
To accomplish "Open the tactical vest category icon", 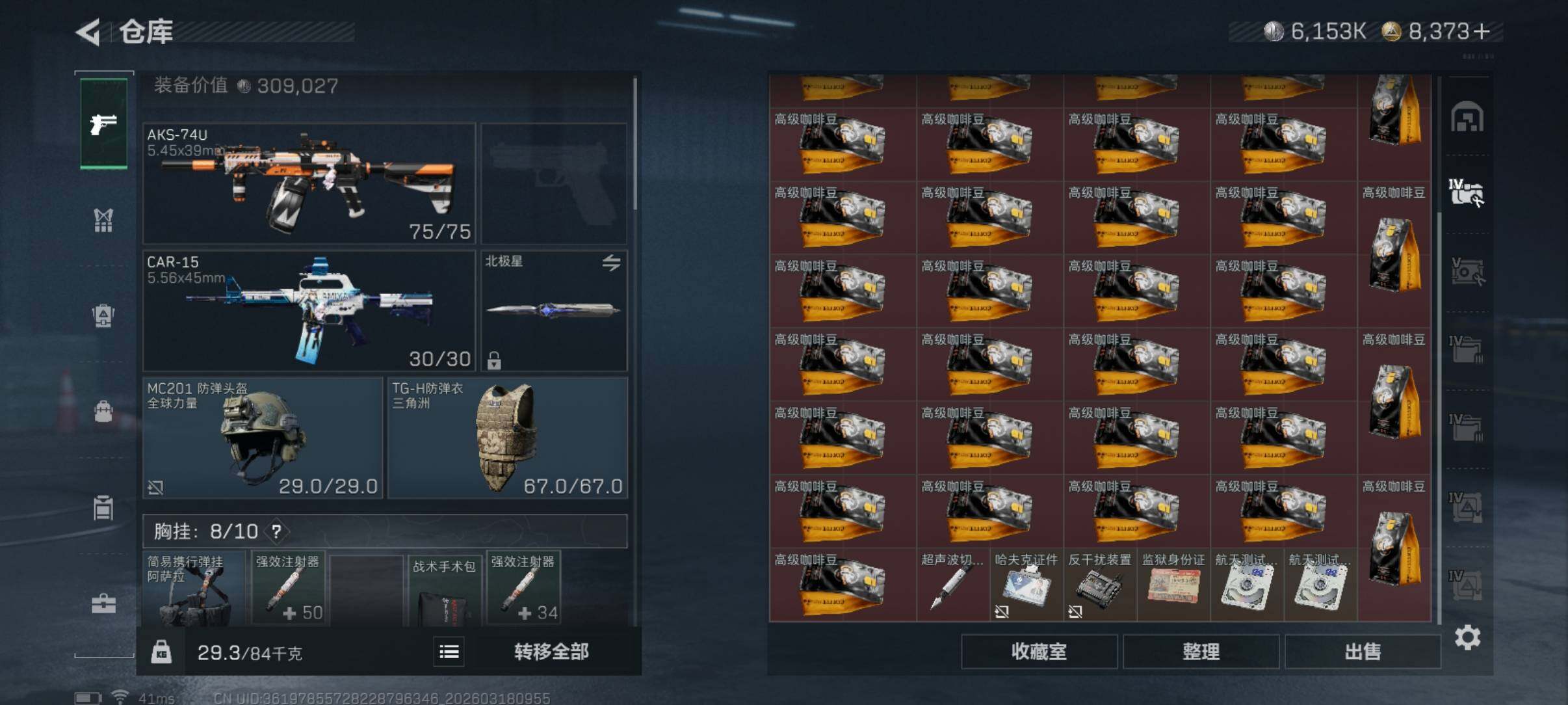I will (x=103, y=220).
